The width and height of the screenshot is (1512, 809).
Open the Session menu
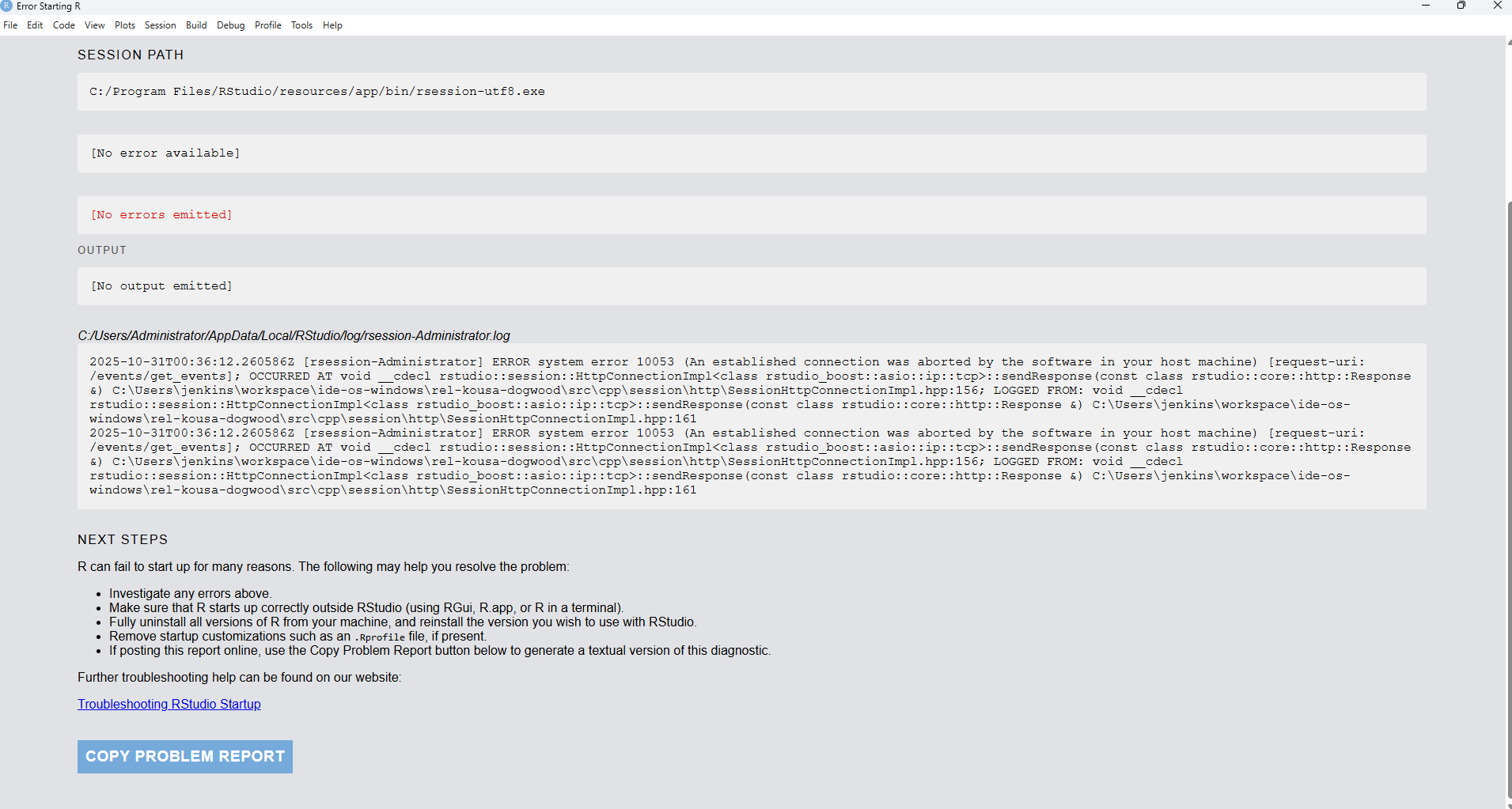pyautogui.click(x=161, y=25)
